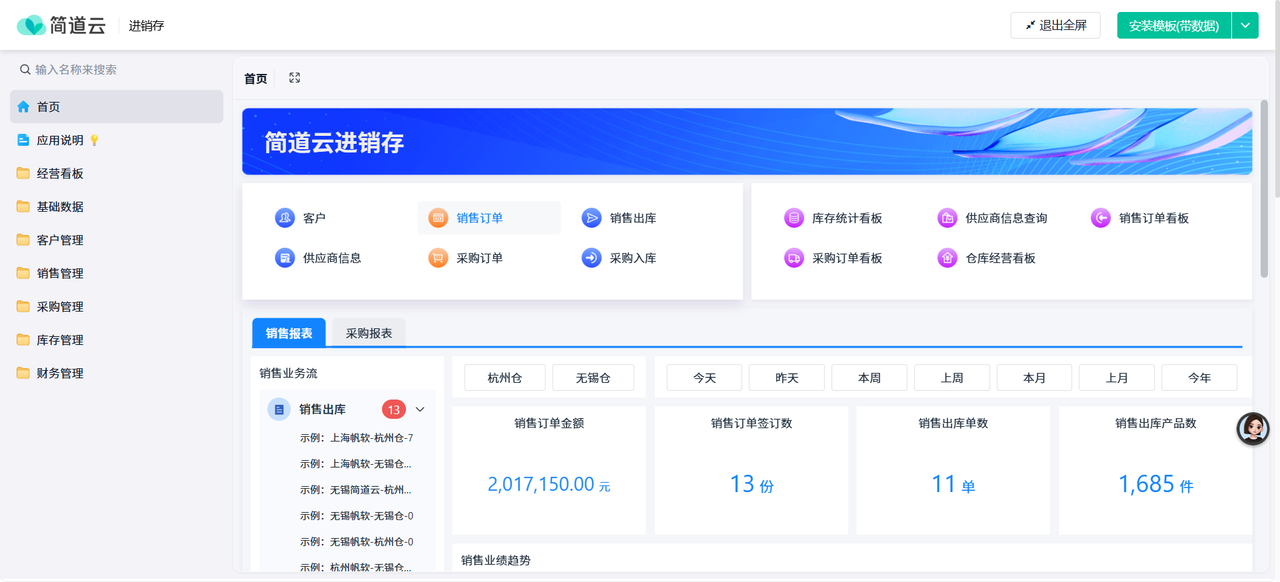Click the folder icon beside 经营看板
Viewport: 1280px width, 582px height.
23,173
